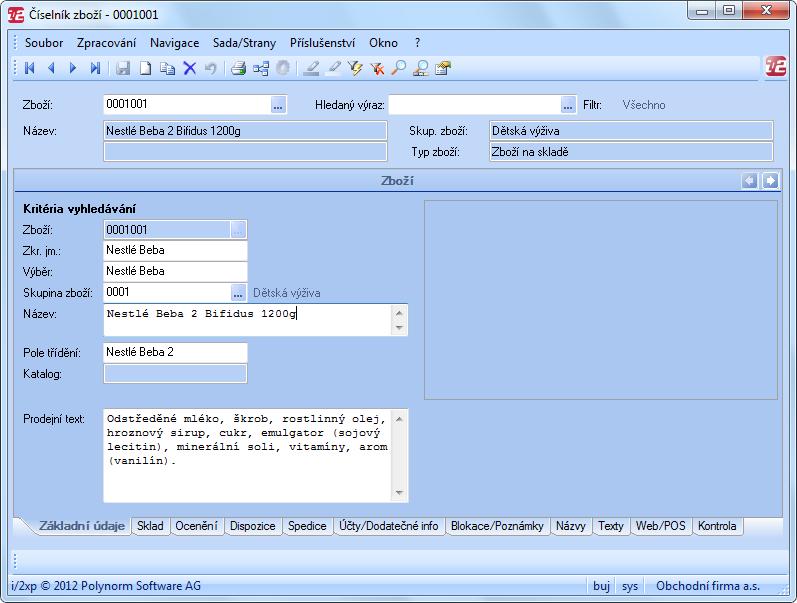Click the first pencil edit icon
797x603 pixels.
(x=311, y=68)
